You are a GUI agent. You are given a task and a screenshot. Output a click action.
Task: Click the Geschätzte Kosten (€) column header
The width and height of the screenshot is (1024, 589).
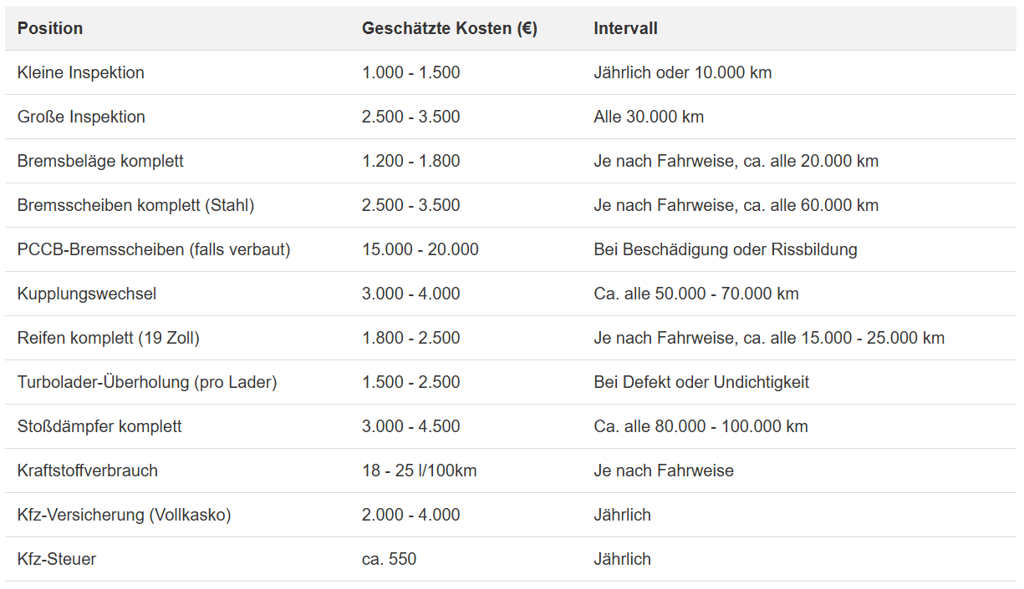click(x=449, y=28)
